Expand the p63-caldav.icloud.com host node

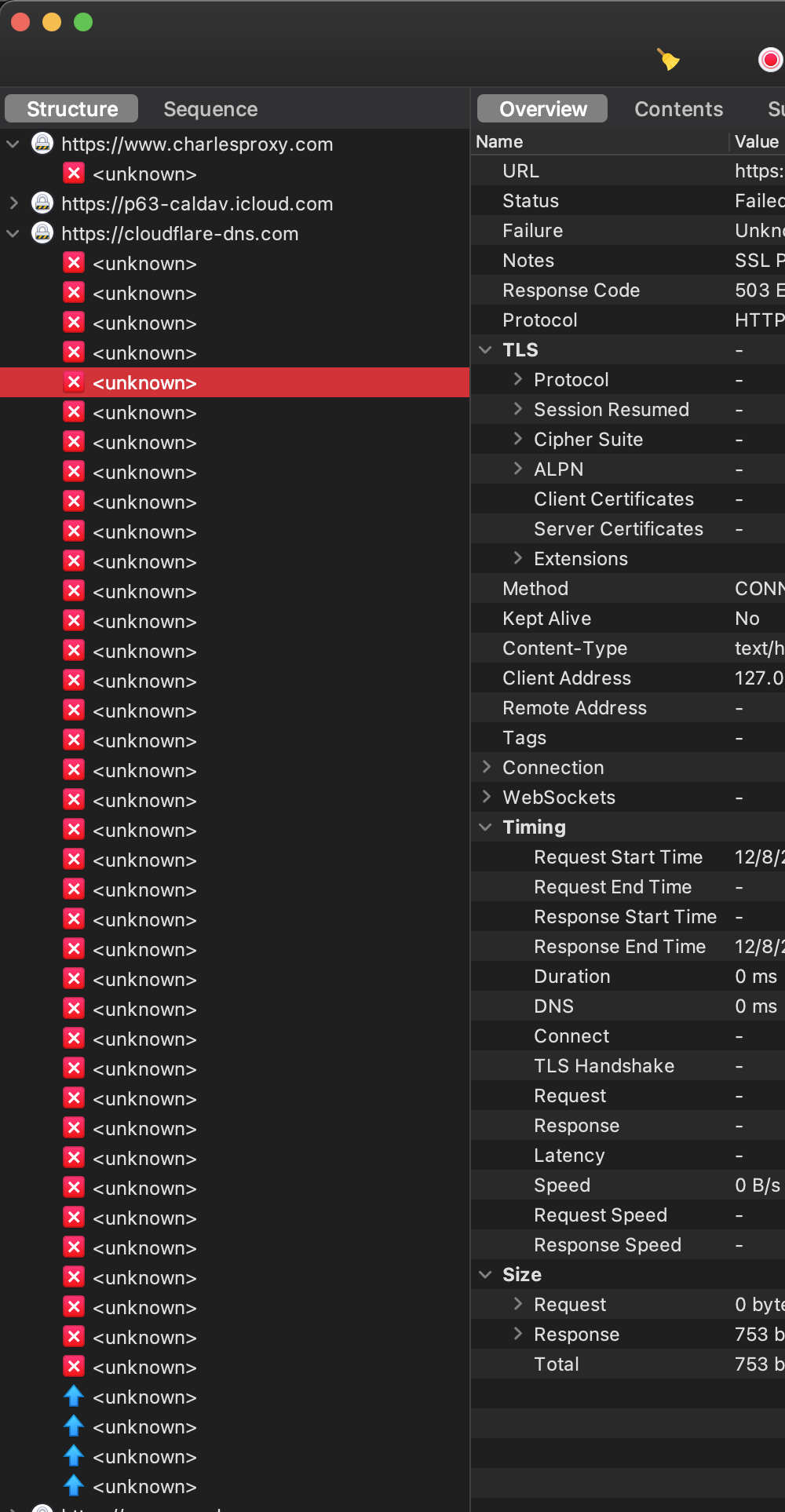(x=13, y=204)
